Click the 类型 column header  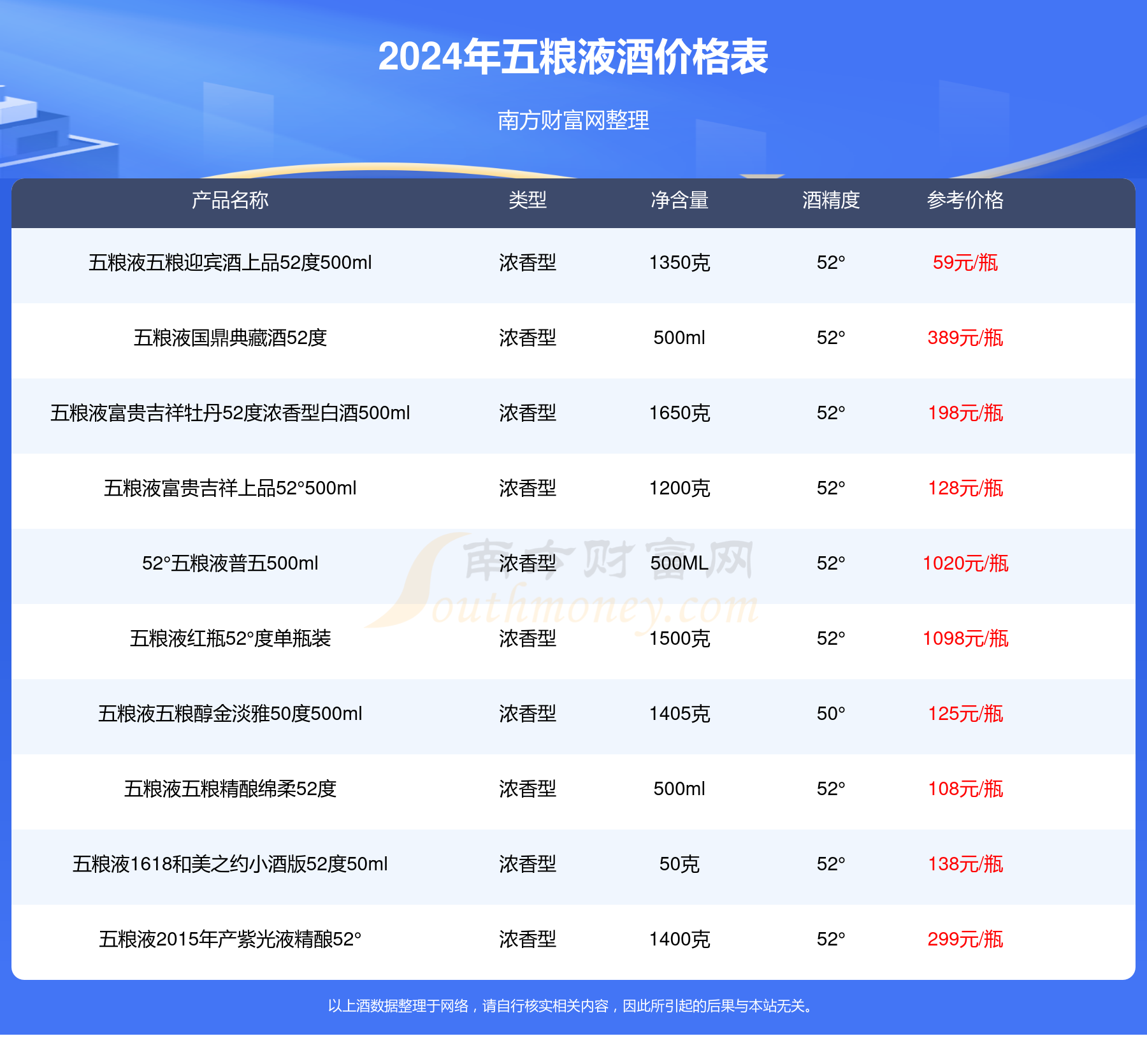coord(528,200)
